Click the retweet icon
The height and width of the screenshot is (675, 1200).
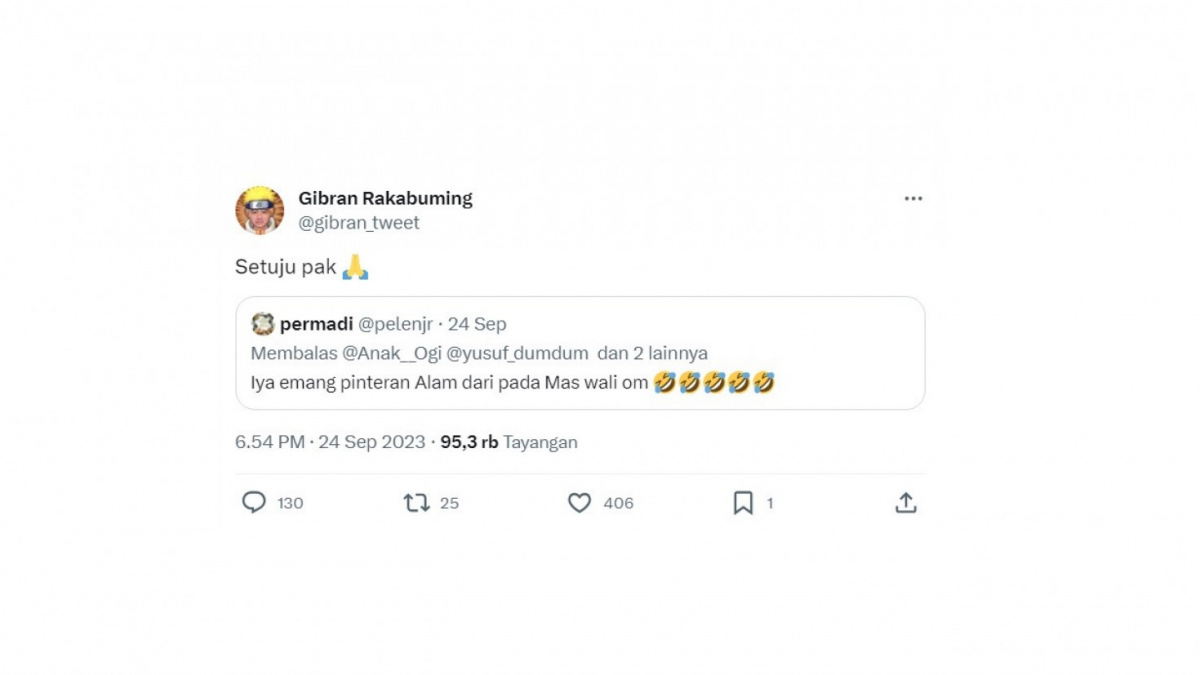click(x=415, y=503)
